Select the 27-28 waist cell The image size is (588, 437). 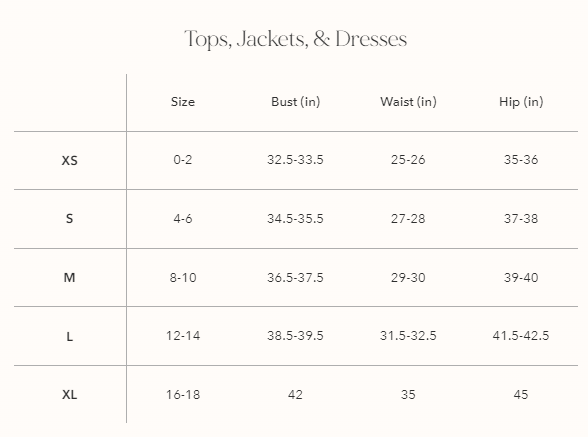tap(408, 219)
